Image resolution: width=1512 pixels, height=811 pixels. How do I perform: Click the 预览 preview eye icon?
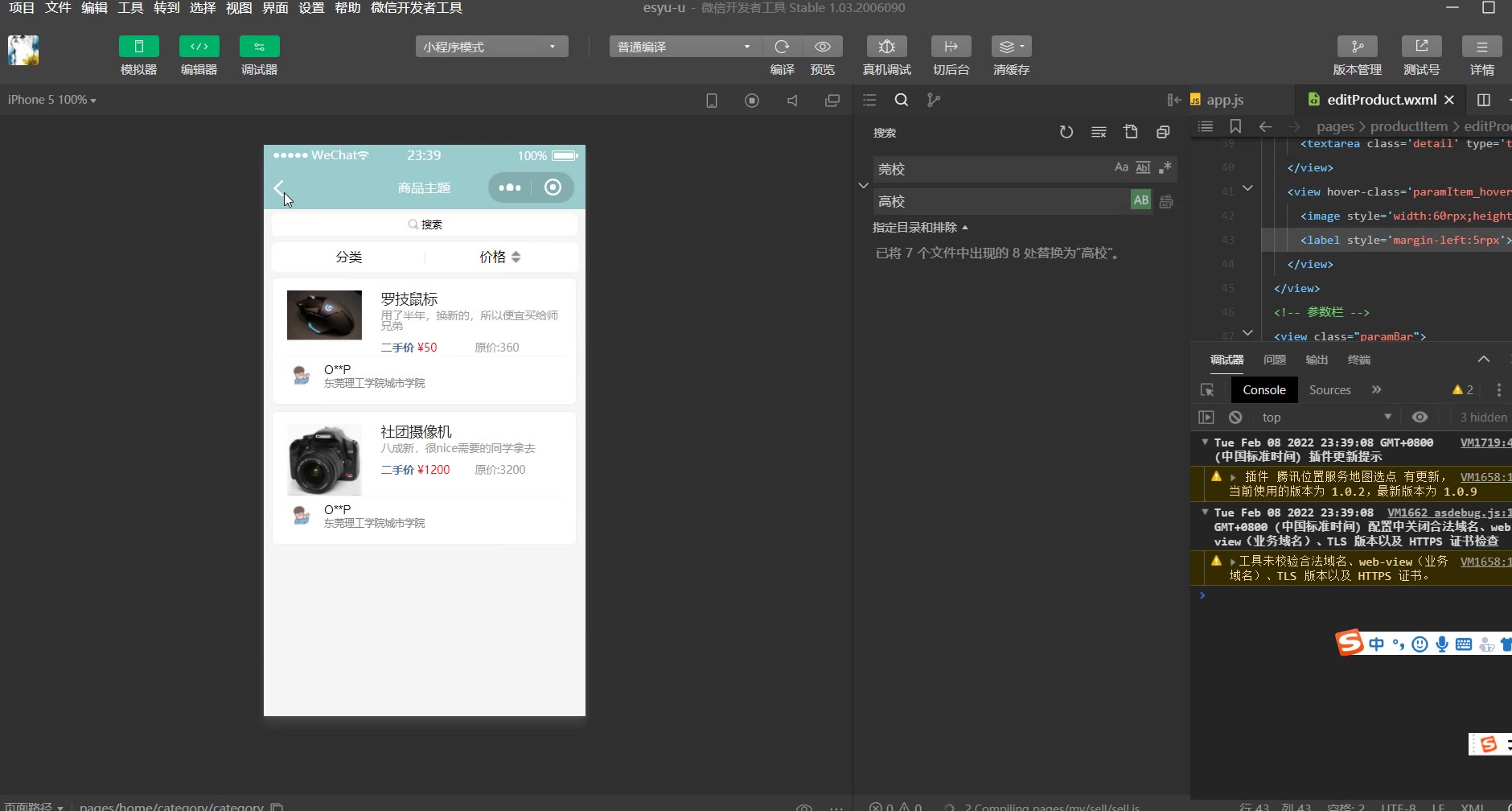coord(822,47)
